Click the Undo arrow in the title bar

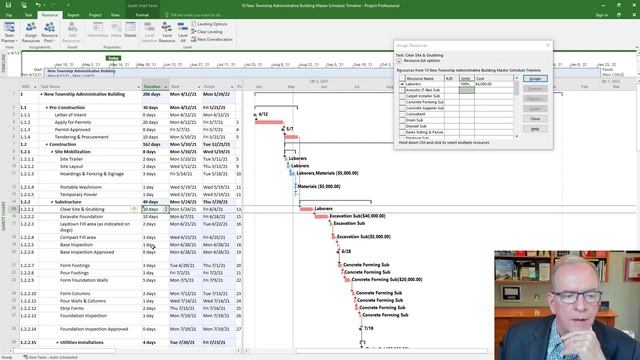[38, 5]
